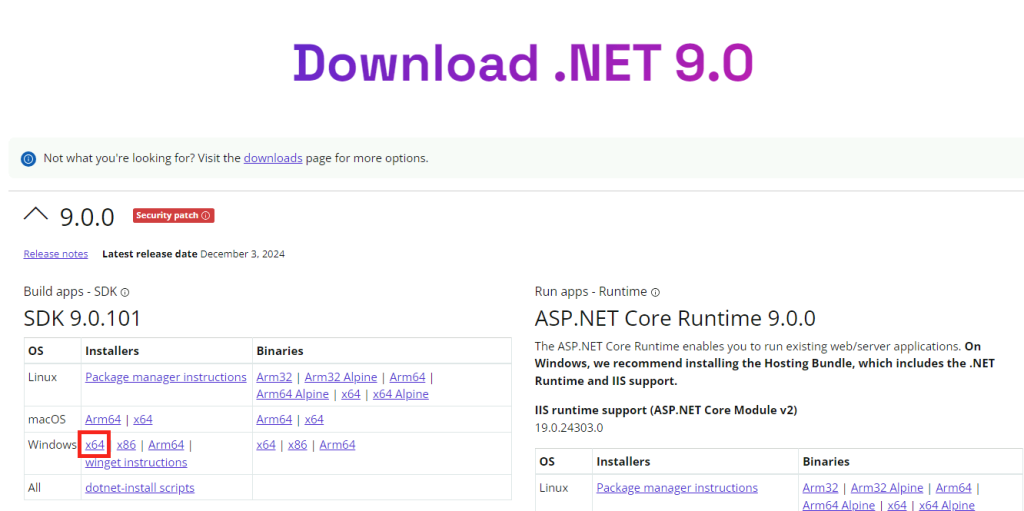Click the 'Linux' row label in Runtime table

coord(554,488)
